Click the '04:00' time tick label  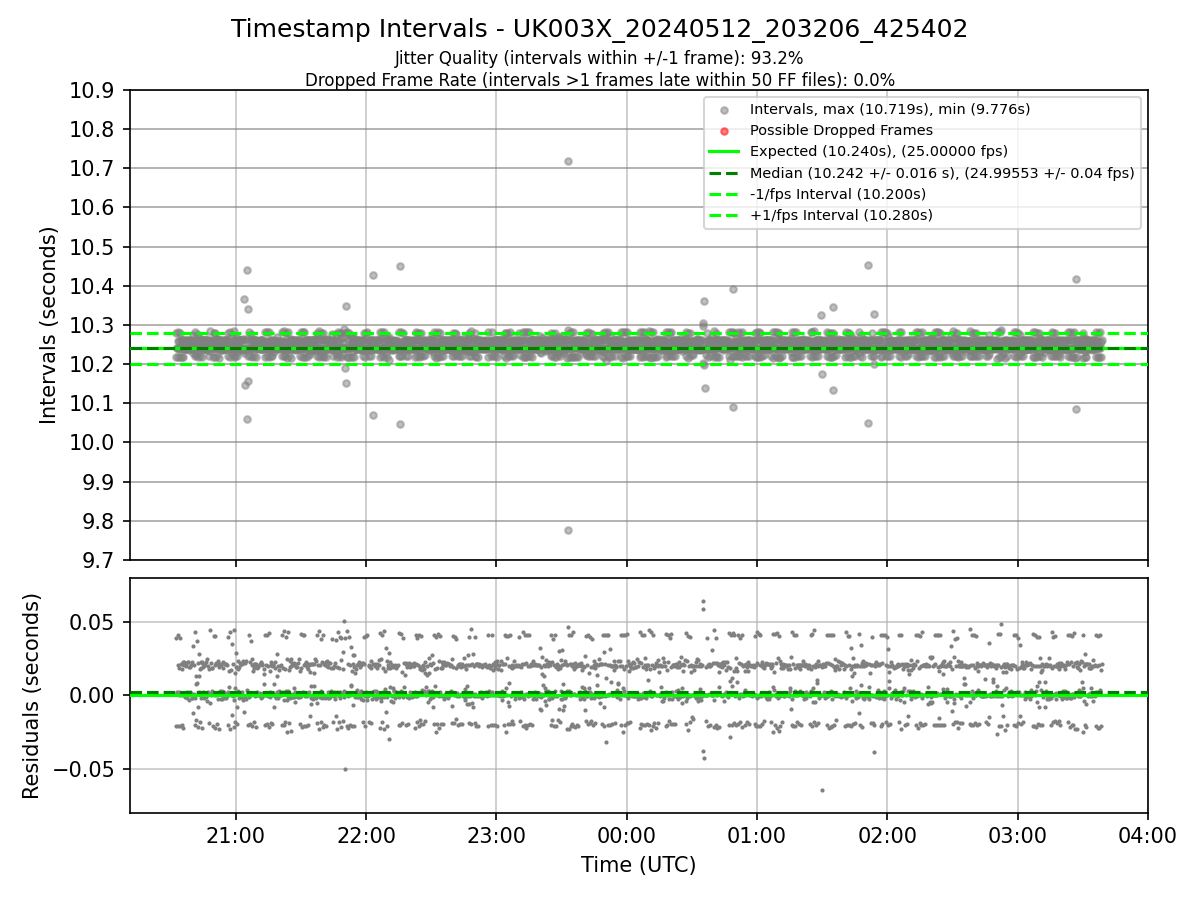click(x=1148, y=835)
